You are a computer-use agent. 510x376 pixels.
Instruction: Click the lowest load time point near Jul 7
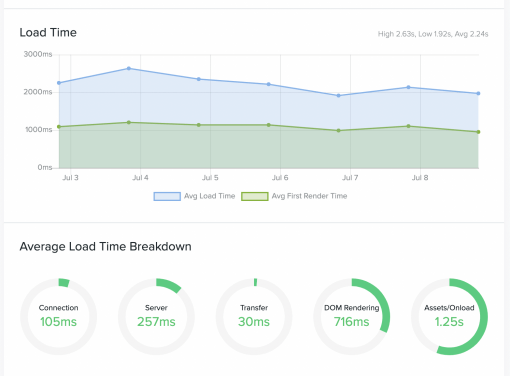click(x=339, y=96)
